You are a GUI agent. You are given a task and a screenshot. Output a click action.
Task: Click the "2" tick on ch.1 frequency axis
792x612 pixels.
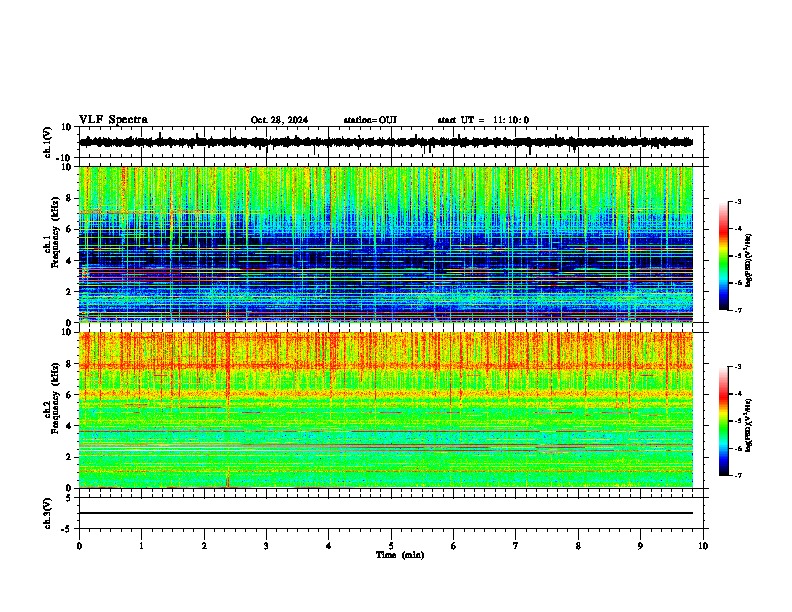pos(69,291)
